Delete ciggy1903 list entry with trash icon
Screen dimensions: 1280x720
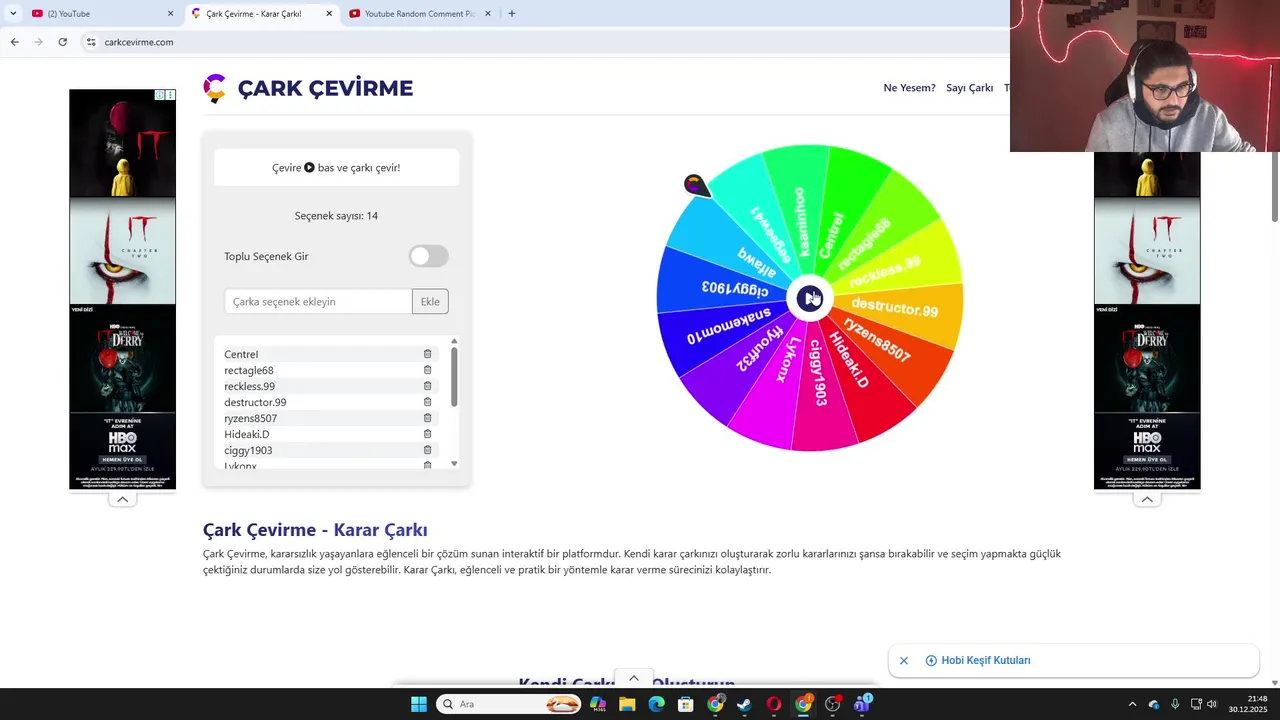pyautogui.click(x=427, y=450)
